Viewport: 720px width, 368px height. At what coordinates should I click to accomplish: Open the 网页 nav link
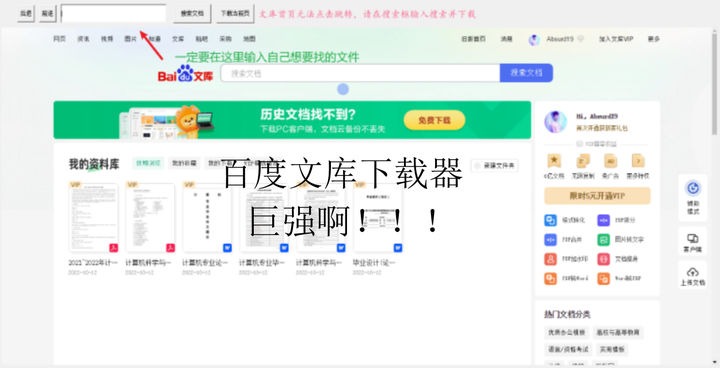point(60,39)
